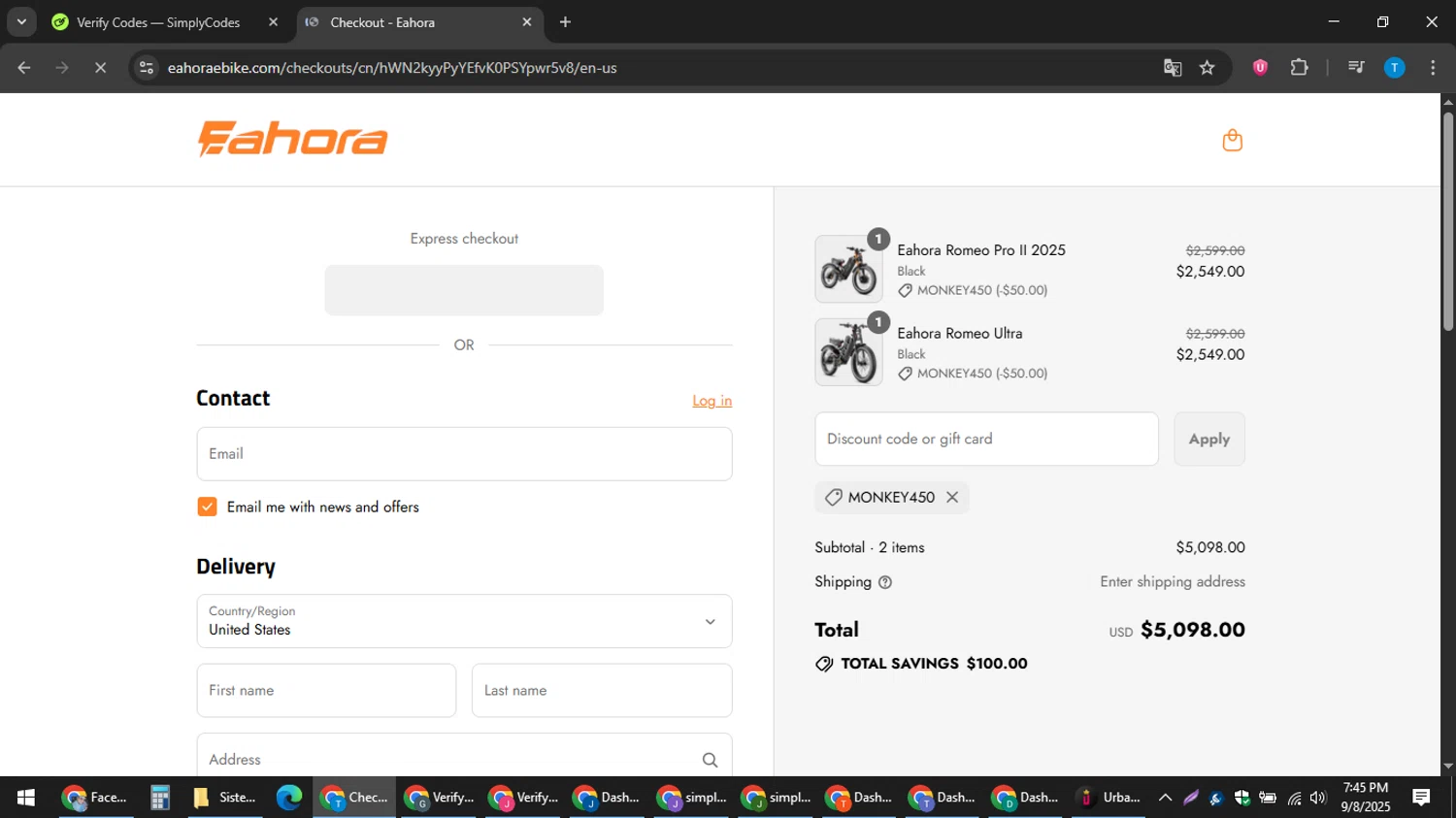1456x818 pixels.
Task: Expand the Country/Region dropdown
Action: tap(464, 621)
